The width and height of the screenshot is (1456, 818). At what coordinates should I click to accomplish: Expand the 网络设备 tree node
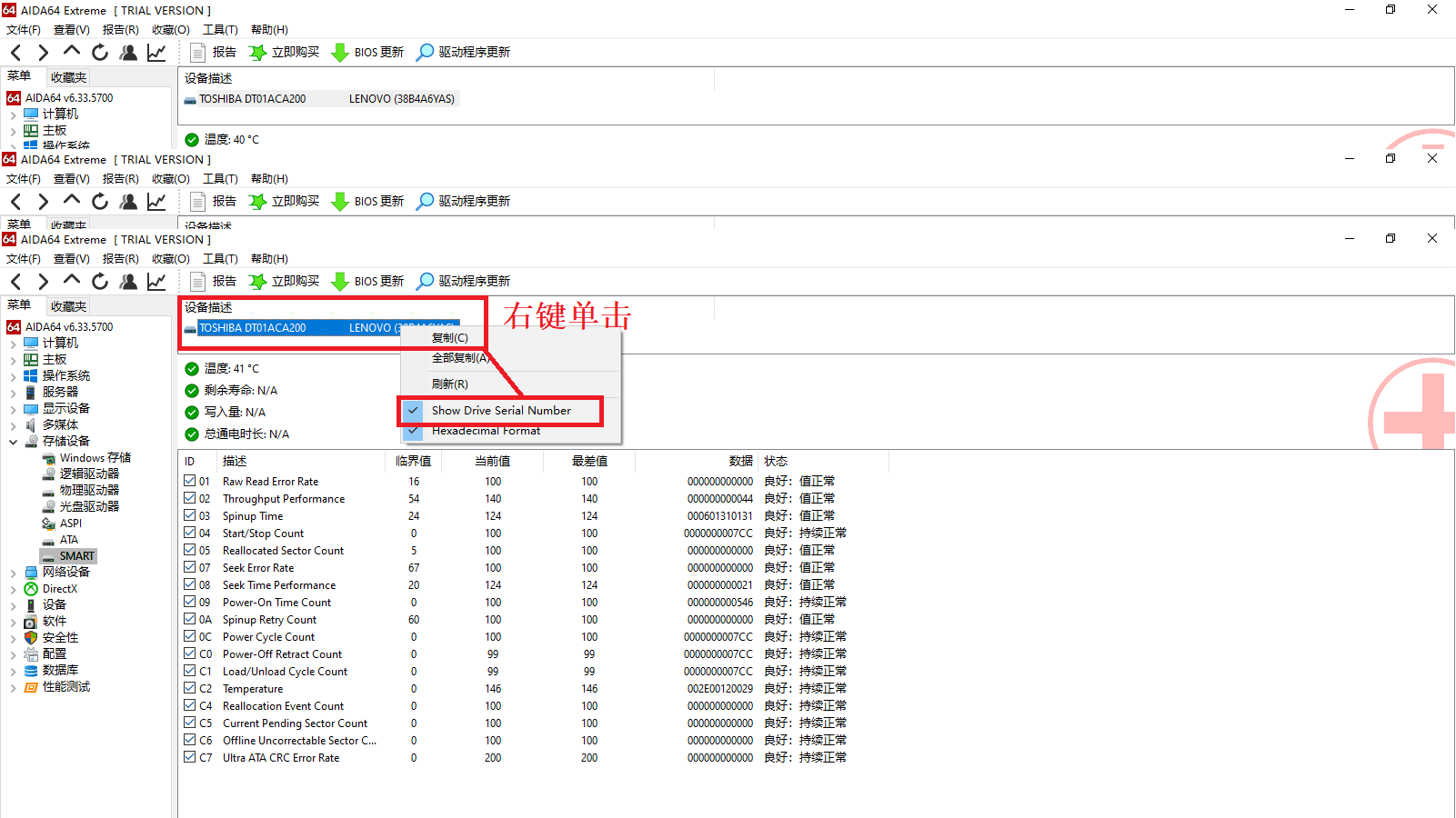(13, 573)
